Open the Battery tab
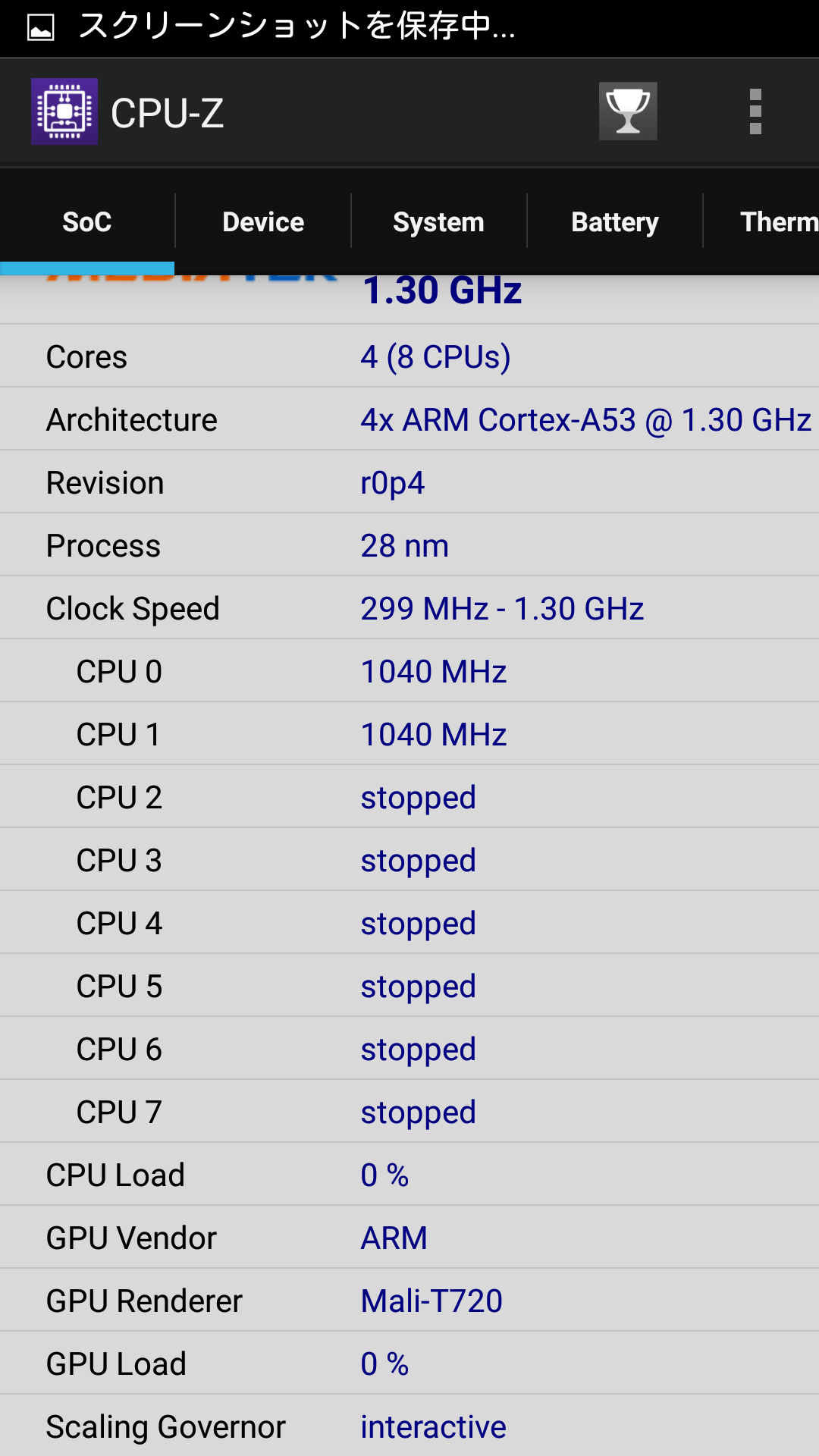The height and width of the screenshot is (1456, 819). coord(615,221)
